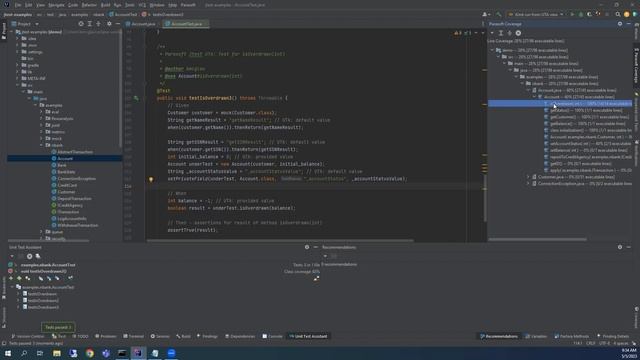Click the yellow lightbulb intention icon in gutter
Viewport: 640px width, 360px height.
coord(151,179)
